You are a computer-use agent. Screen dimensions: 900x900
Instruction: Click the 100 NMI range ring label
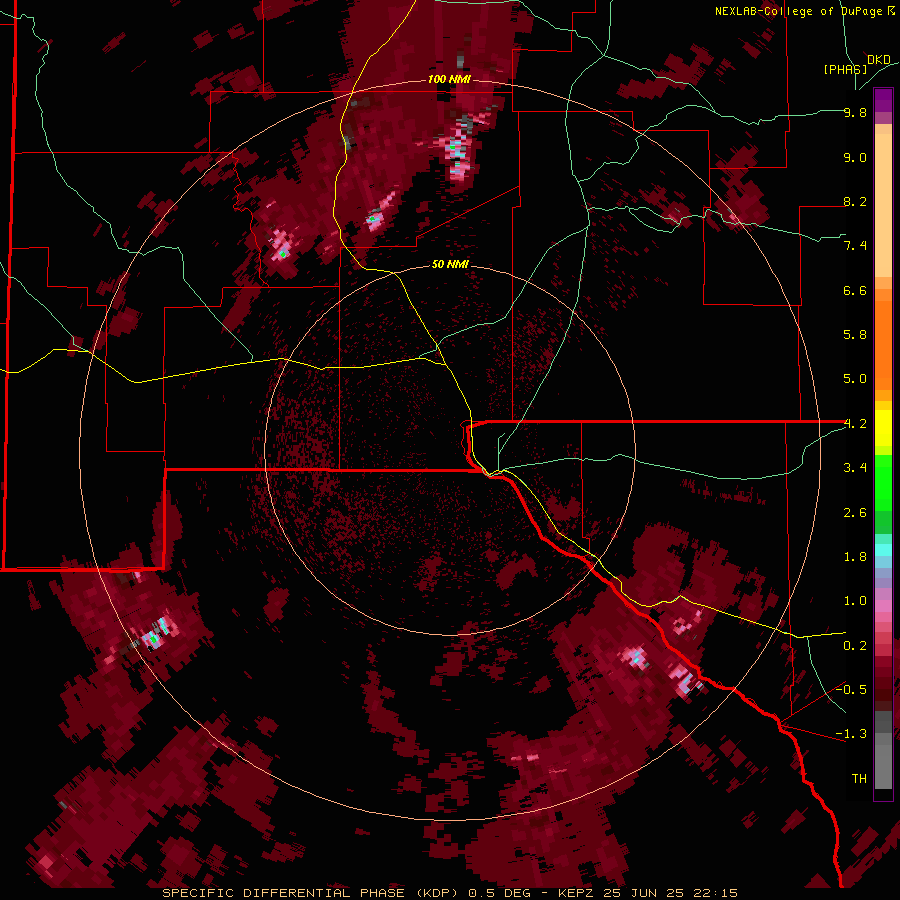point(449,79)
